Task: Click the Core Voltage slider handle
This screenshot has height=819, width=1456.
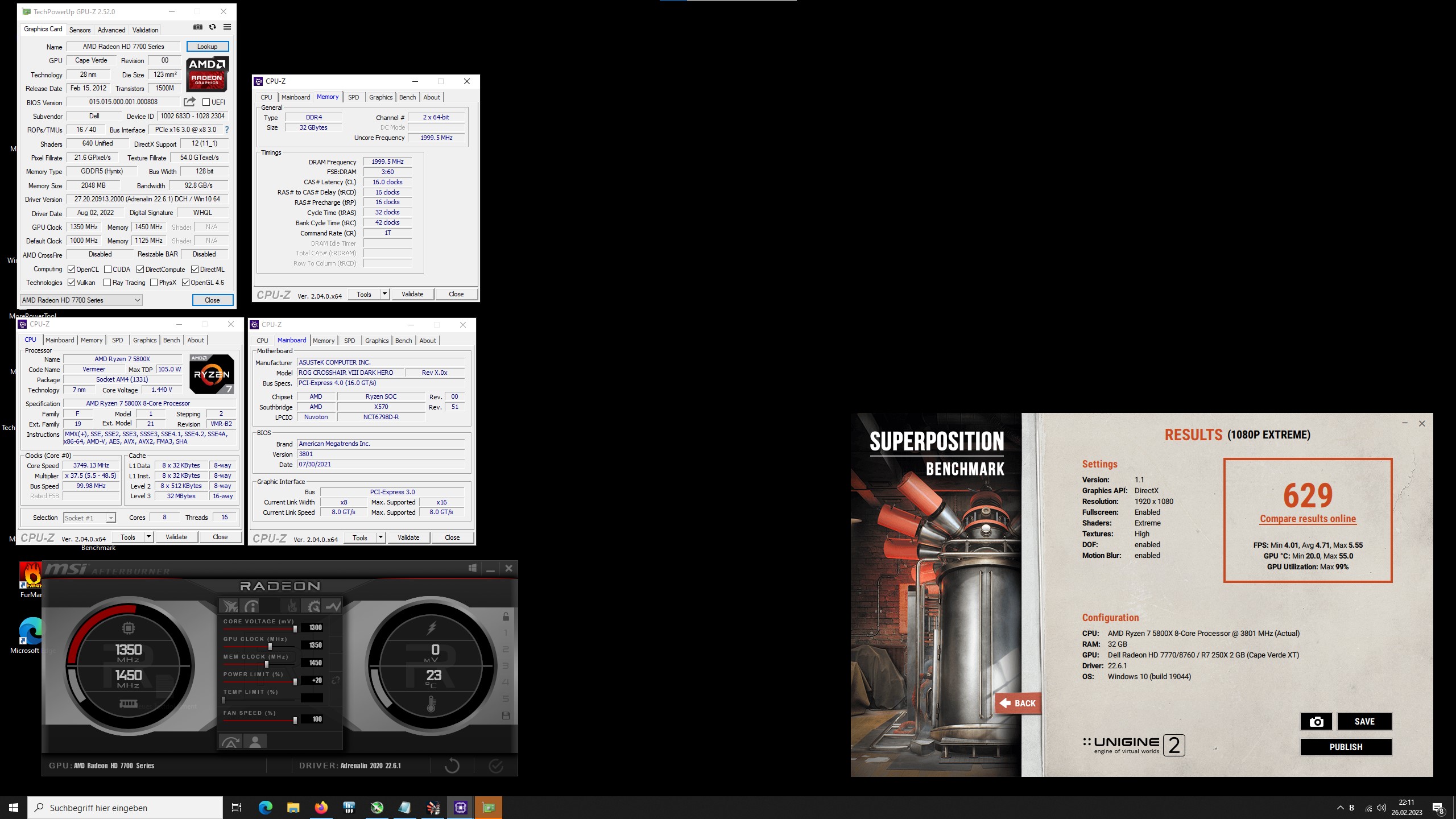Action: 295,628
